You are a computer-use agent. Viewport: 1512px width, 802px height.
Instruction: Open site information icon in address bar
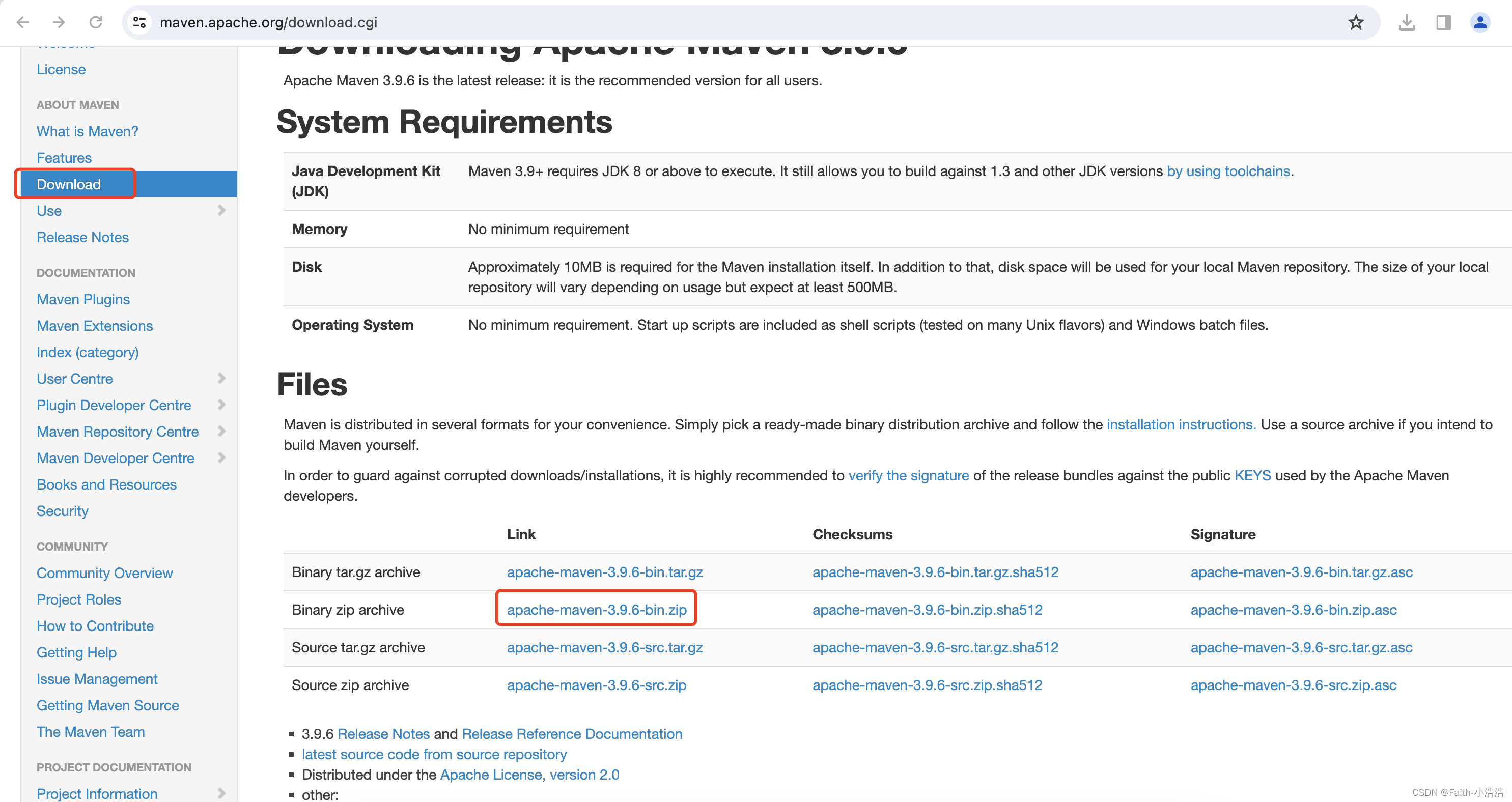point(139,22)
